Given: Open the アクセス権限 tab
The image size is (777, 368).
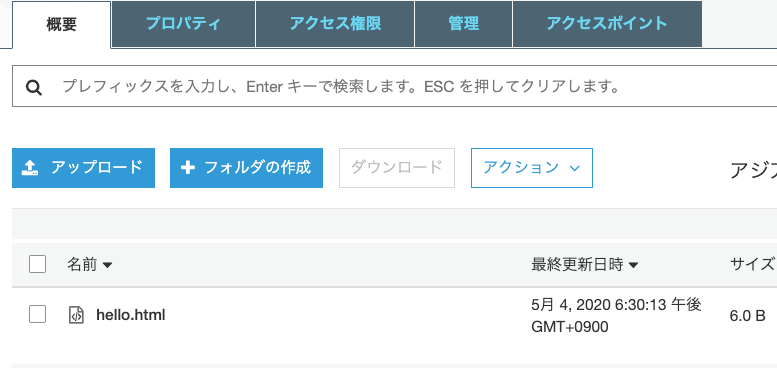Looking at the screenshot, I should pyautogui.click(x=335, y=24).
